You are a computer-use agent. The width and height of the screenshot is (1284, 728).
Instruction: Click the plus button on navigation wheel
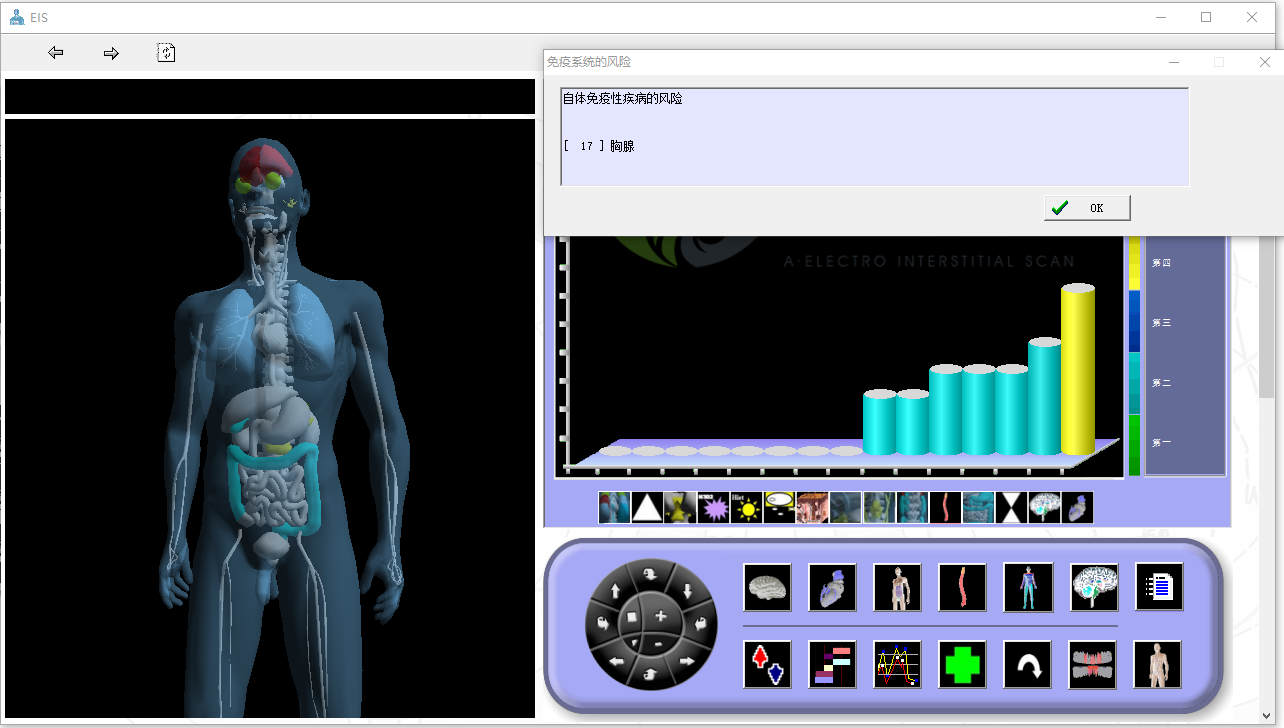pyautogui.click(x=660, y=616)
